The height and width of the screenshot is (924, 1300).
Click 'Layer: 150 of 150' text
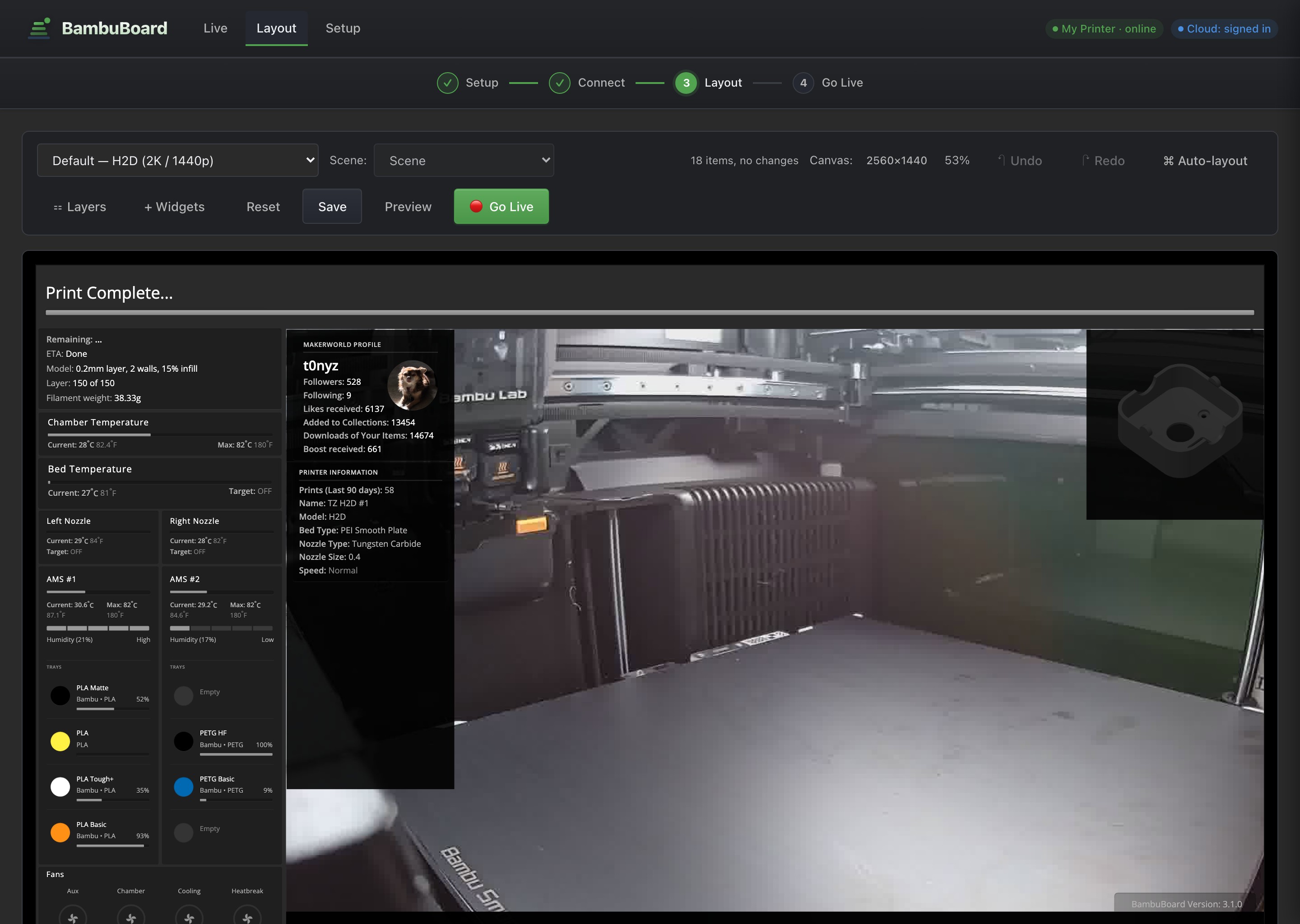pyautogui.click(x=80, y=383)
